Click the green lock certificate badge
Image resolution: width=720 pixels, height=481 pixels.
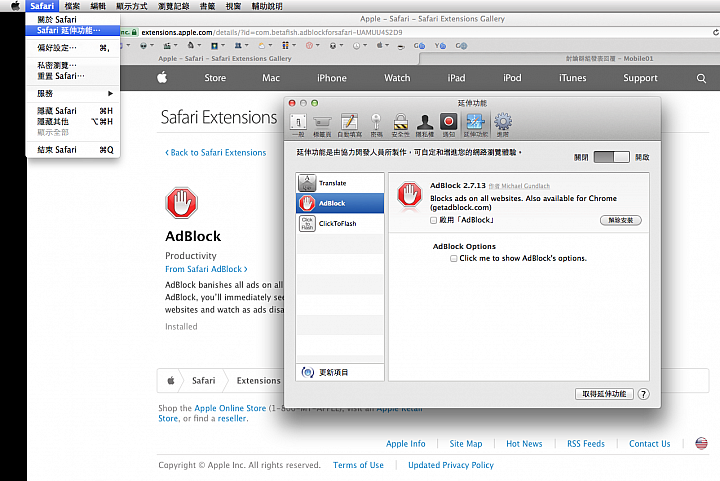point(129,32)
